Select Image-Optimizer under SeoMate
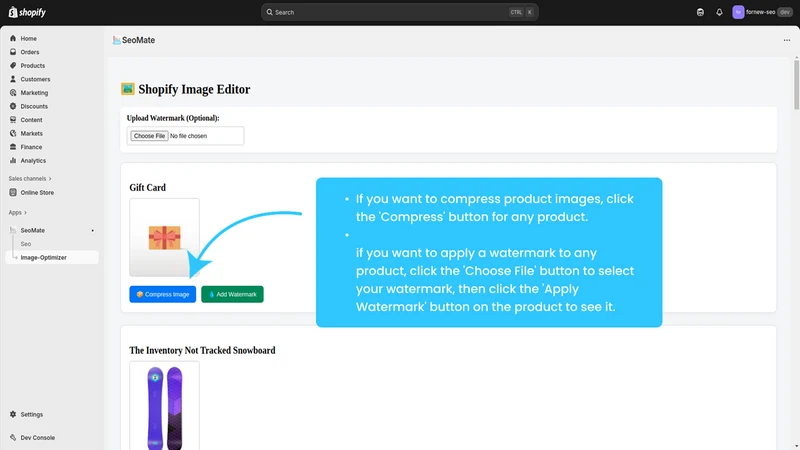 52,257
